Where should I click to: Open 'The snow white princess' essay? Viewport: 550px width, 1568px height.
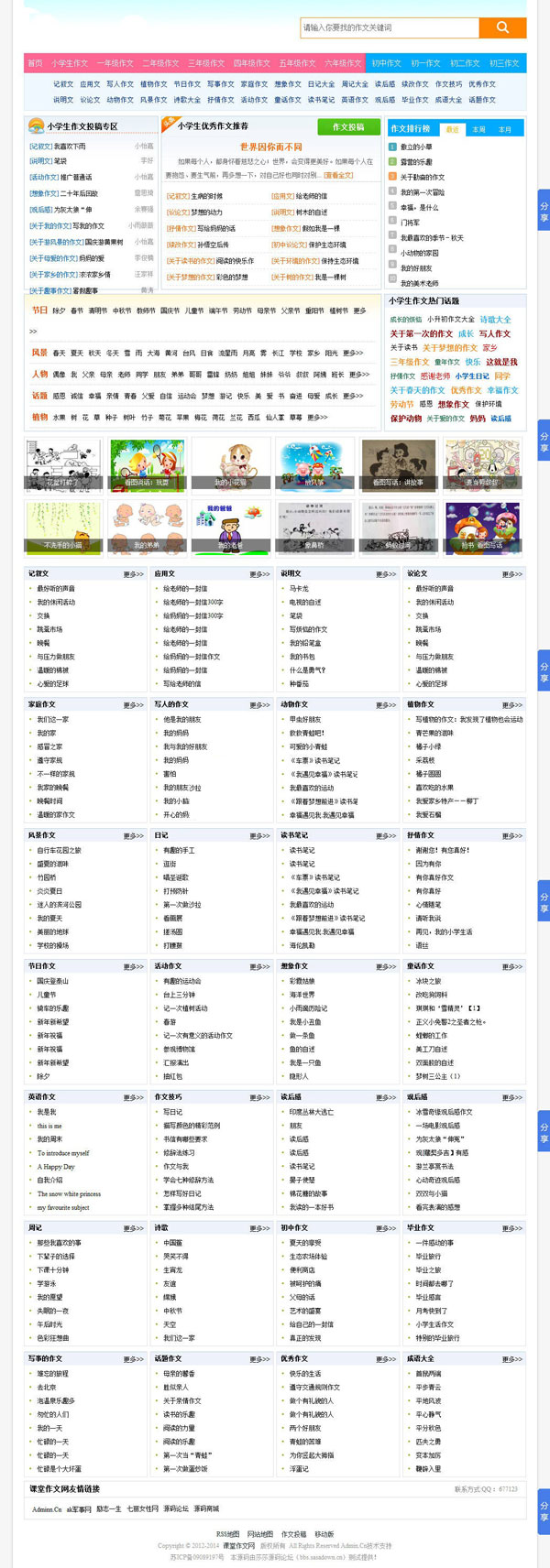(x=69, y=1194)
